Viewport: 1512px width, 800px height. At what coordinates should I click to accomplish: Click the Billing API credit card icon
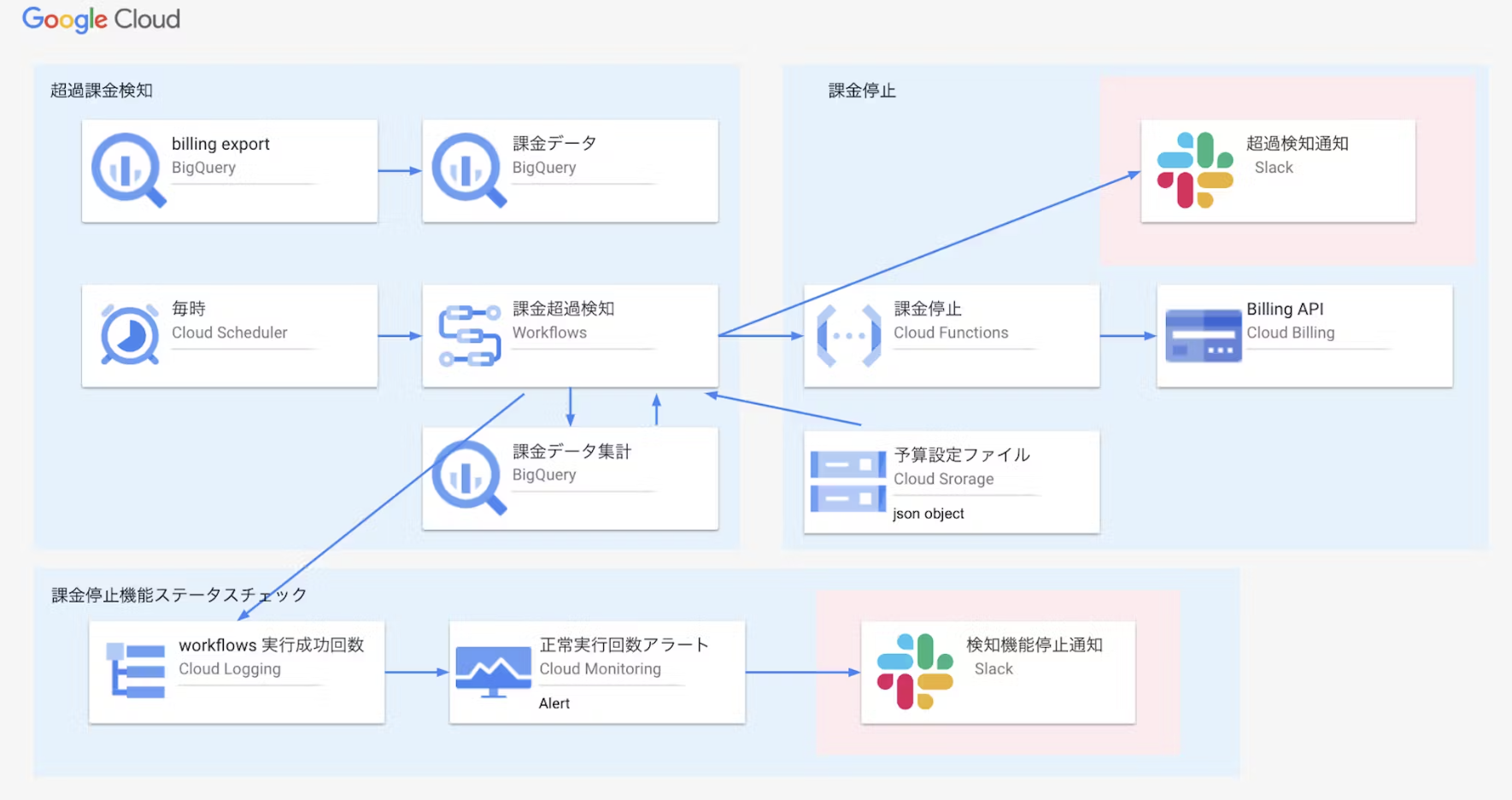[1203, 335]
